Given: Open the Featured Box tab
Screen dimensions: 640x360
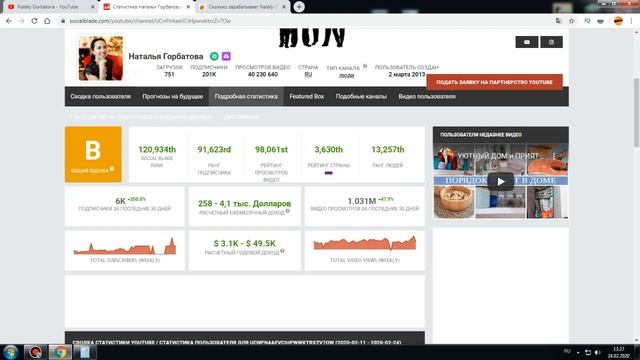Looking at the screenshot, I should pyautogui.click(x=307, y=97).
